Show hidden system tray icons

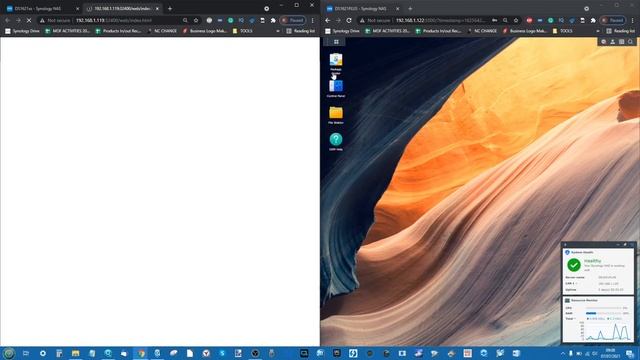563,353
